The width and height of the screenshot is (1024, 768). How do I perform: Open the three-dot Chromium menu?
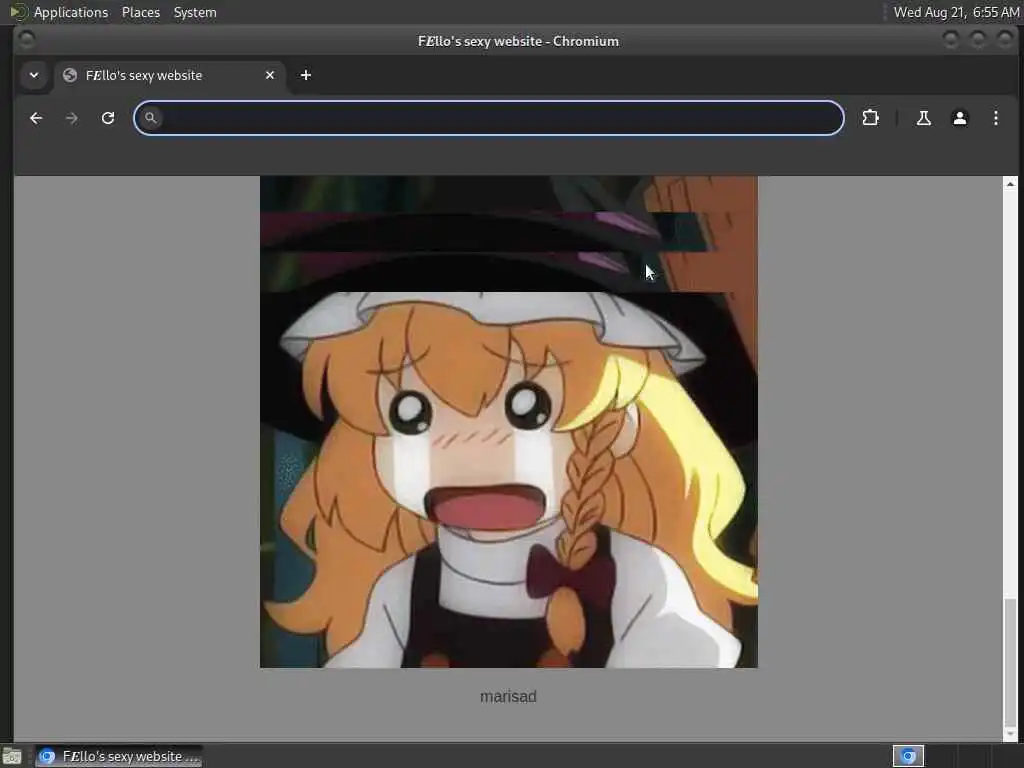[x=995, y=118]
